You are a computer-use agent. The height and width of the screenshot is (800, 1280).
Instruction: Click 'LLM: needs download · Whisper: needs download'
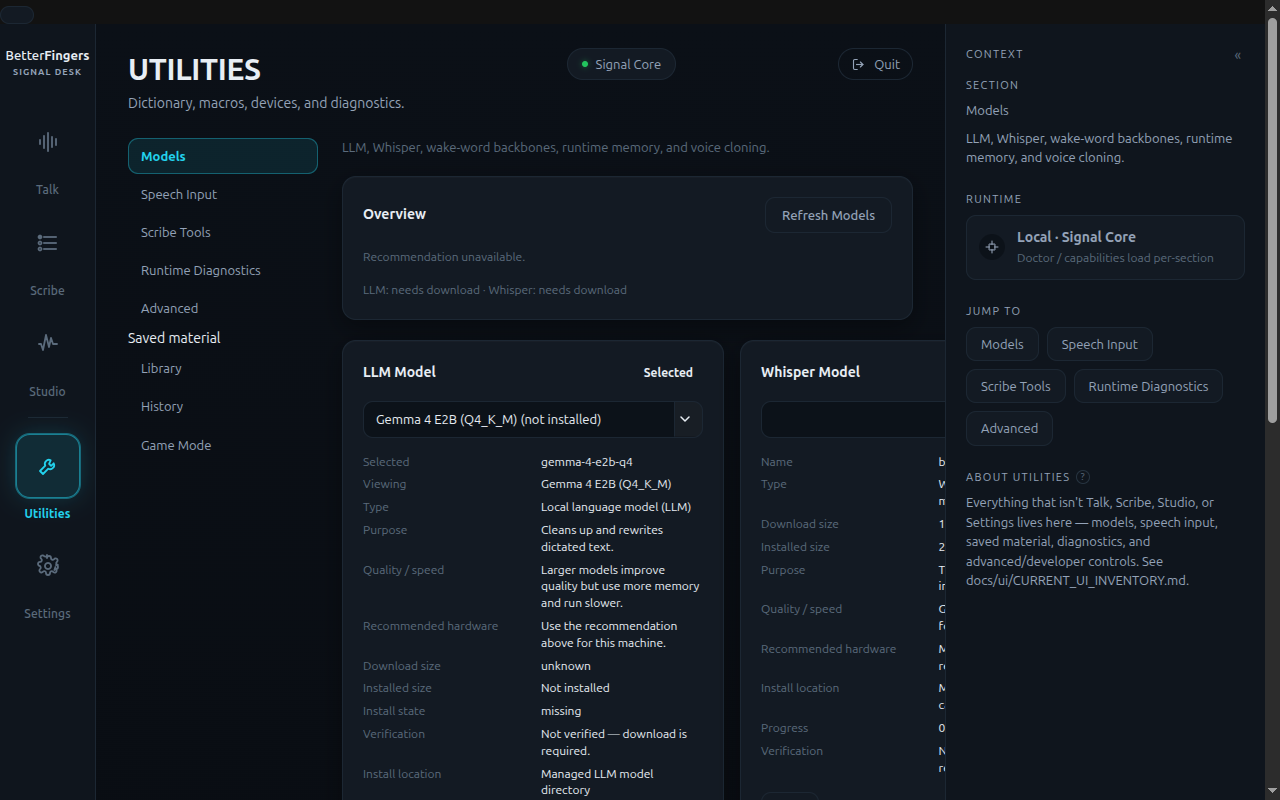495,290
